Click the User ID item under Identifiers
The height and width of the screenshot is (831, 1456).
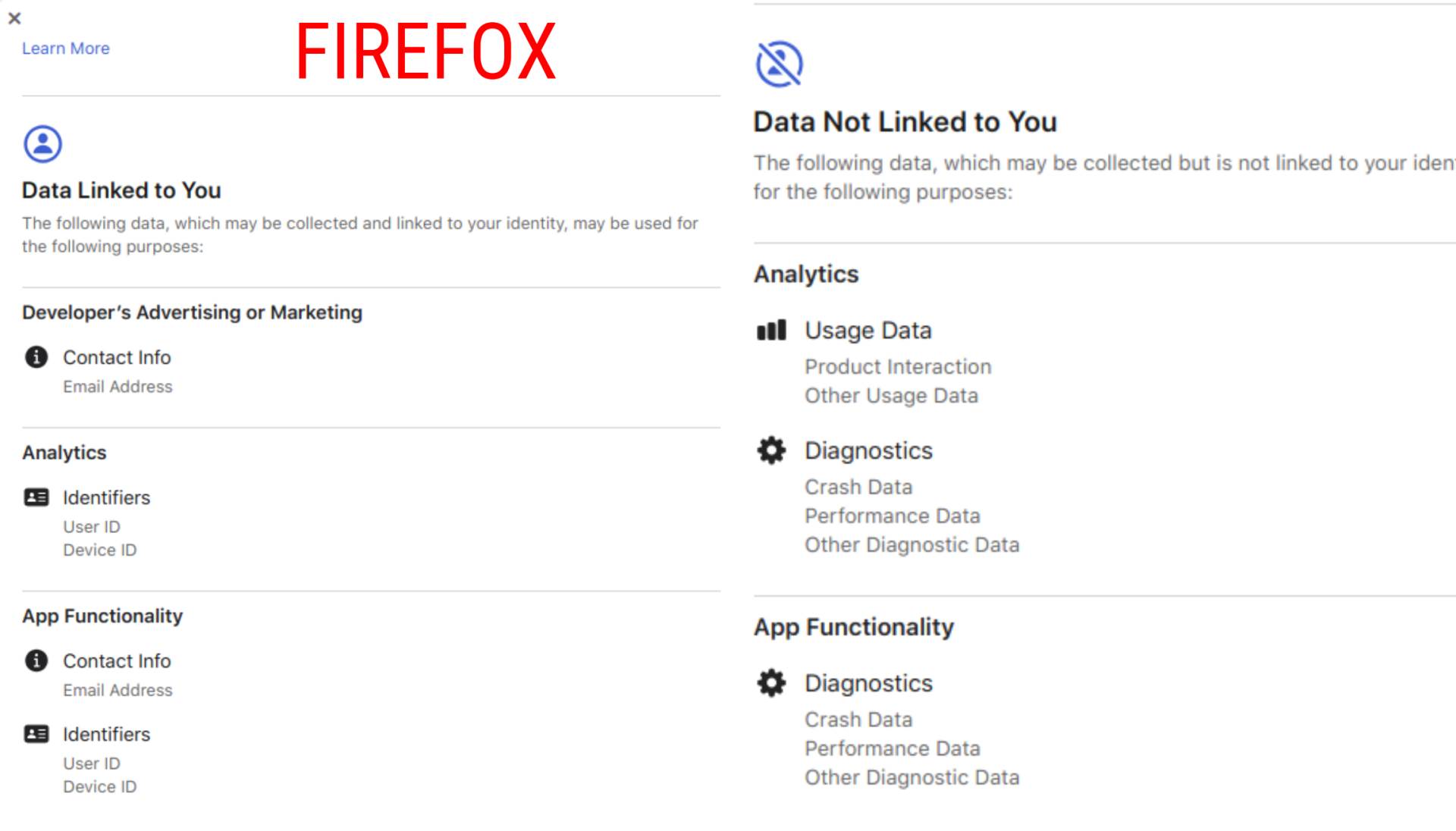[x=91, y=526]
